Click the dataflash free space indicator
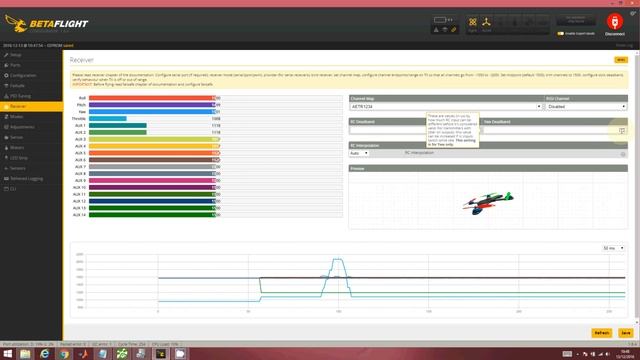640x360 pixels. [576, 20]
